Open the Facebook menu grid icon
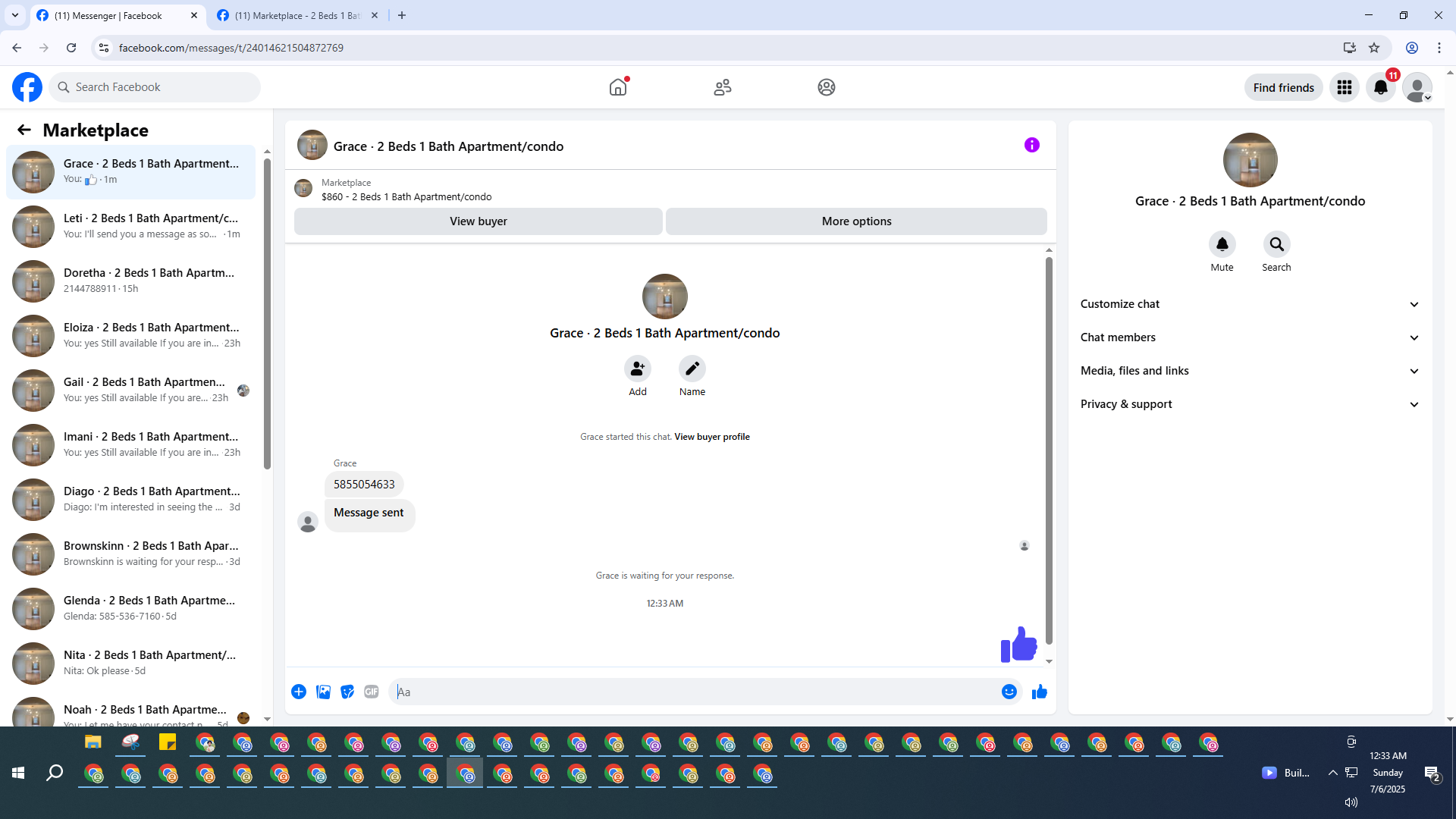 coord(1344,87)
